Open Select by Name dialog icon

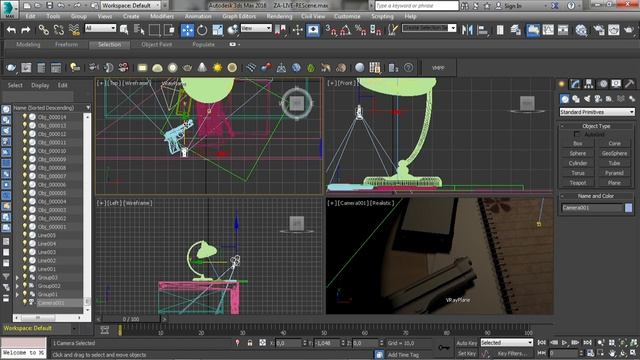tap(139, 30)
